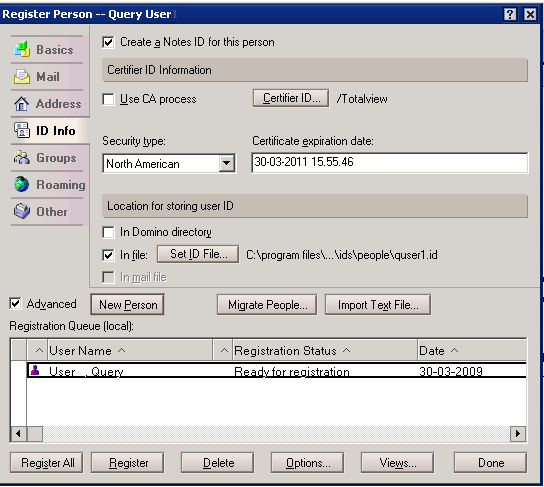
Task: Open the Other section icon
Action: point(22,211)
